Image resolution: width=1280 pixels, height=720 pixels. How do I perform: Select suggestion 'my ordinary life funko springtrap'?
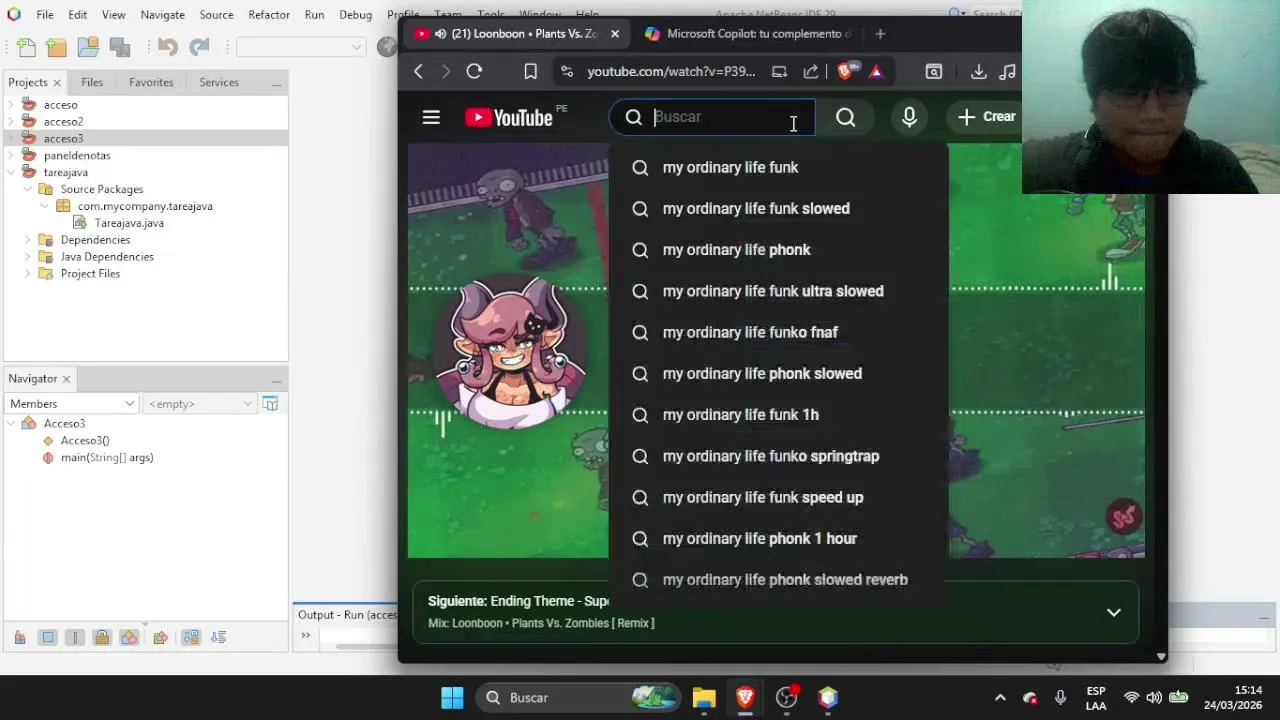click(x=778, y=456)
